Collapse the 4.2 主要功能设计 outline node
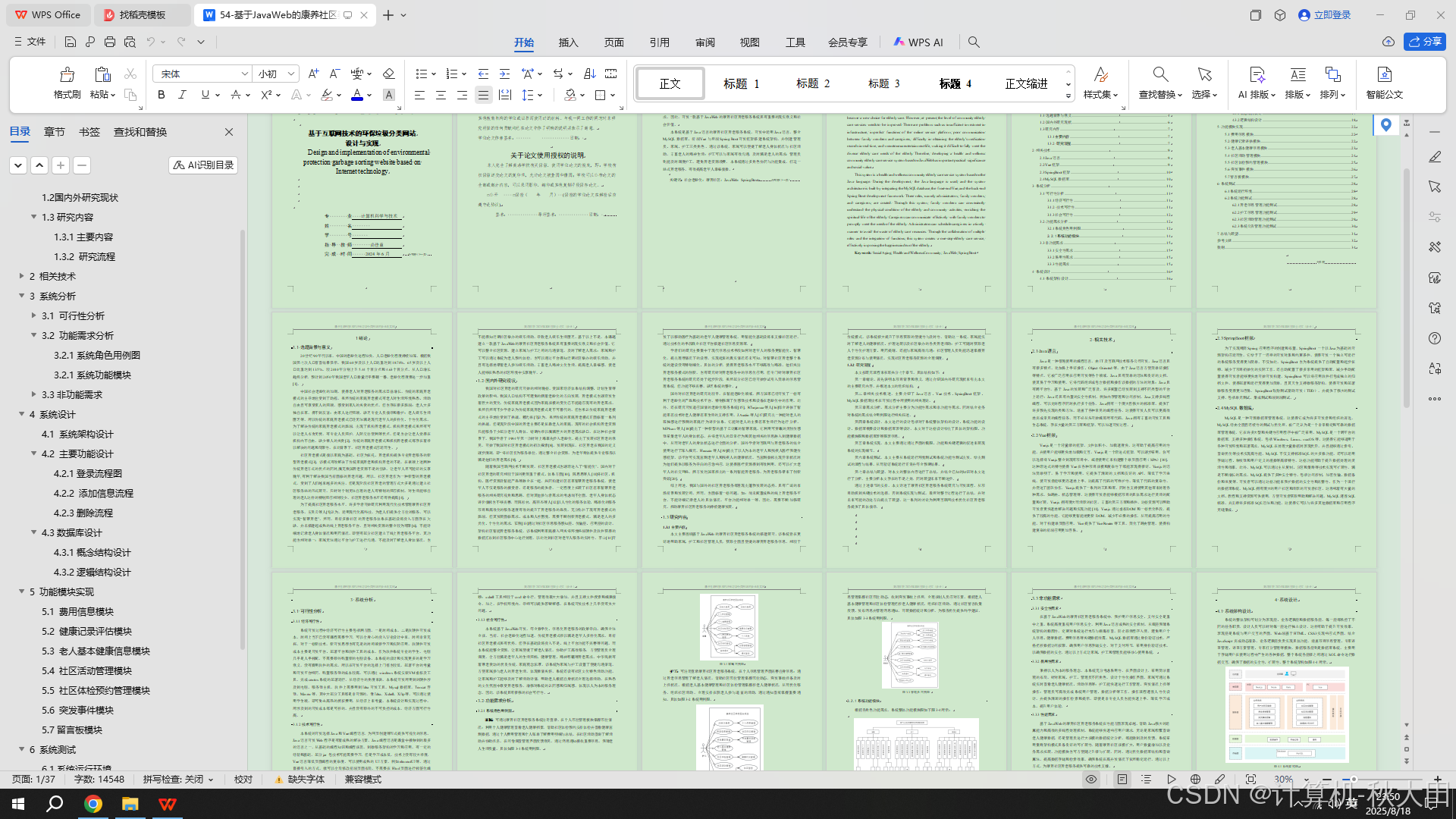 point(34,453)
